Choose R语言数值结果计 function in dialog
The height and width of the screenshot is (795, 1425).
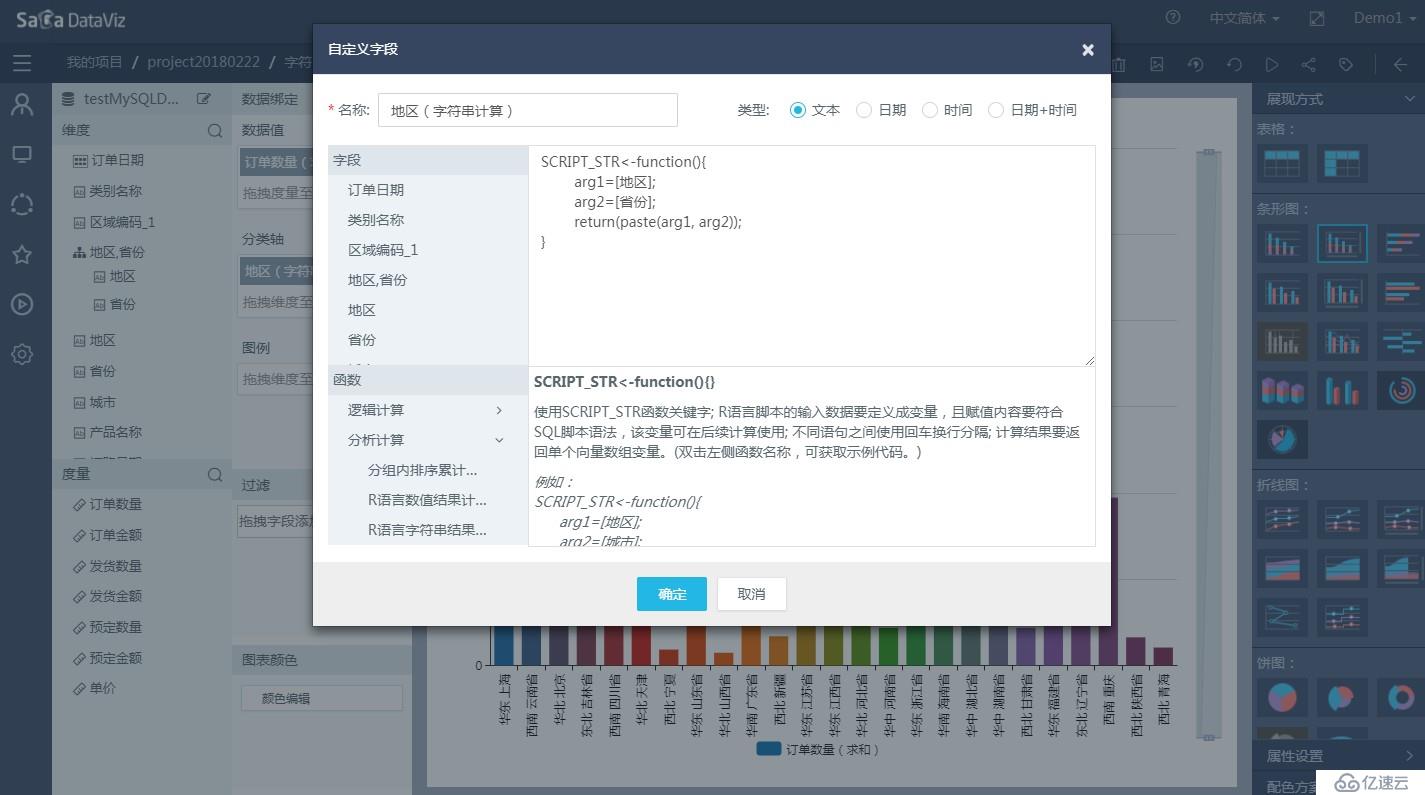click(427, 500)
